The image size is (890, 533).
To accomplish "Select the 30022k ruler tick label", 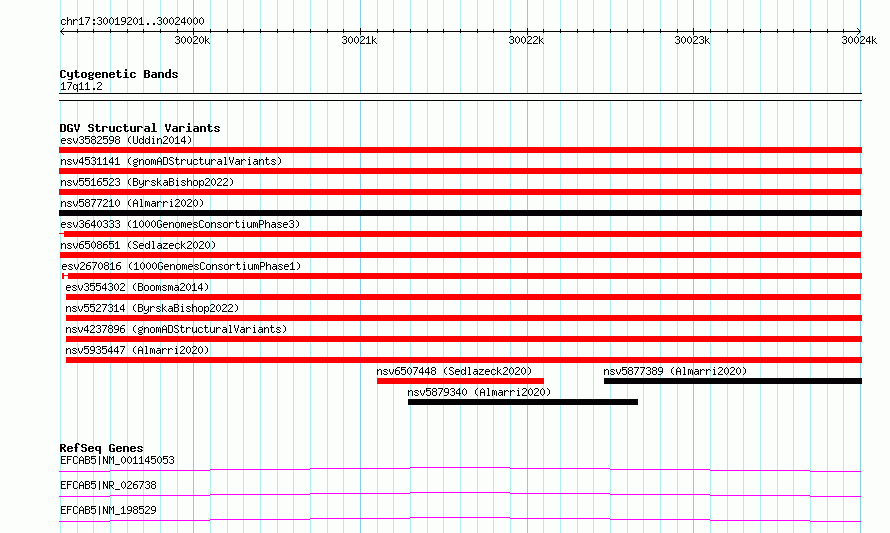I will (526, 40).
